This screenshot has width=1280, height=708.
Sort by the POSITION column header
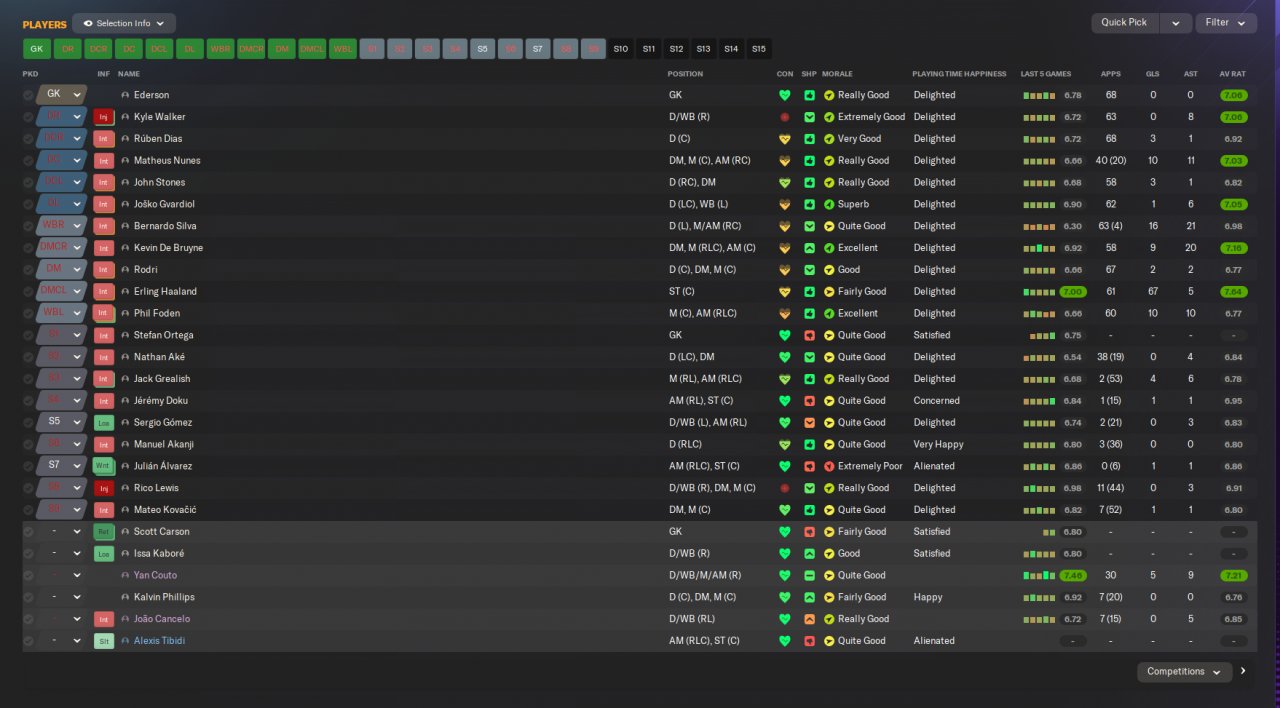[685, 74]
